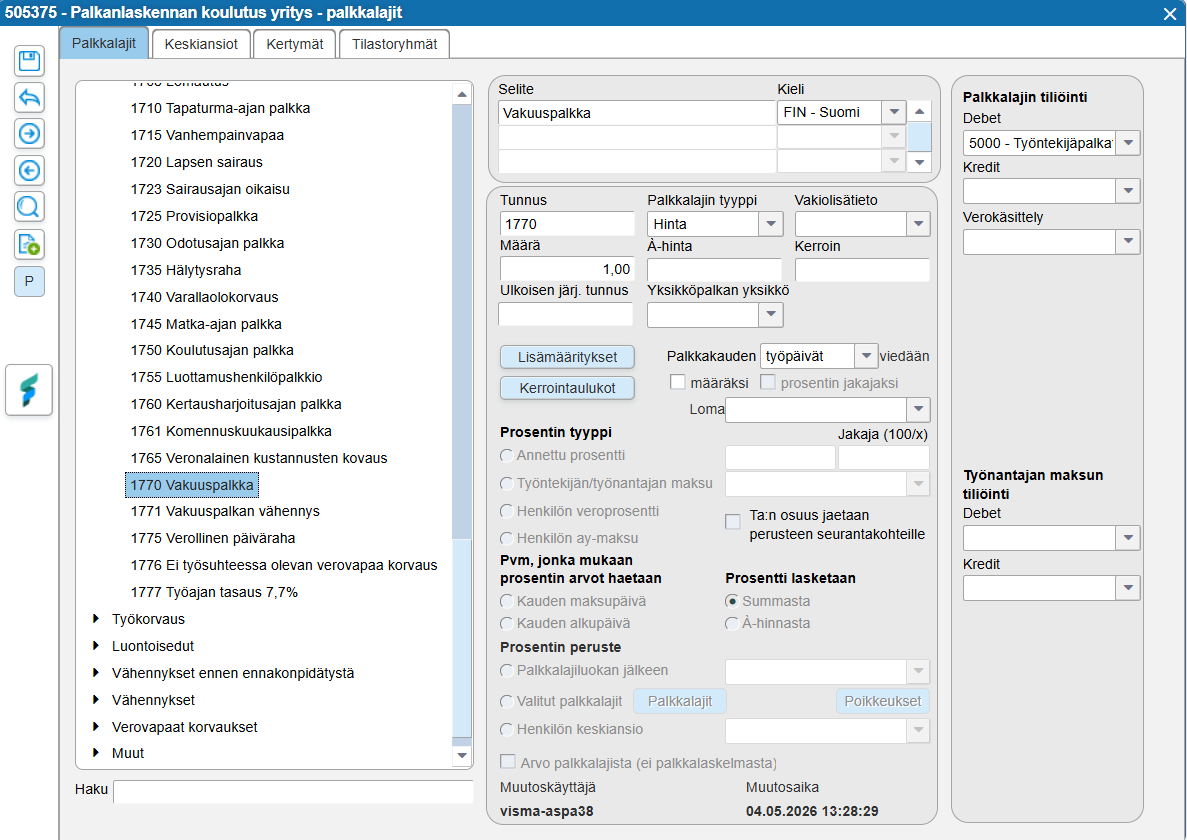
Task: Expand the Luontoisedut tree group
Action: pos(96,646)
